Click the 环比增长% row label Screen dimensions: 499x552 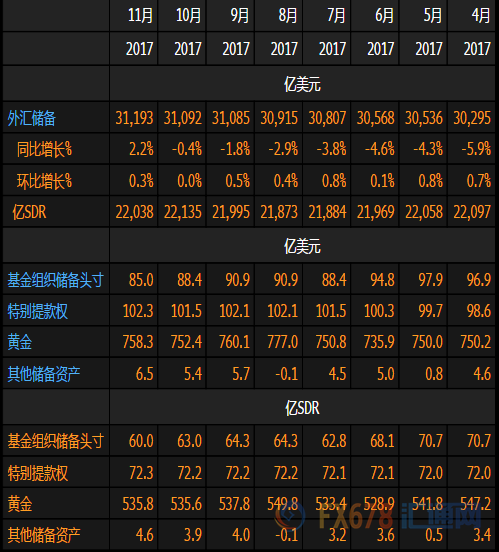44,181
